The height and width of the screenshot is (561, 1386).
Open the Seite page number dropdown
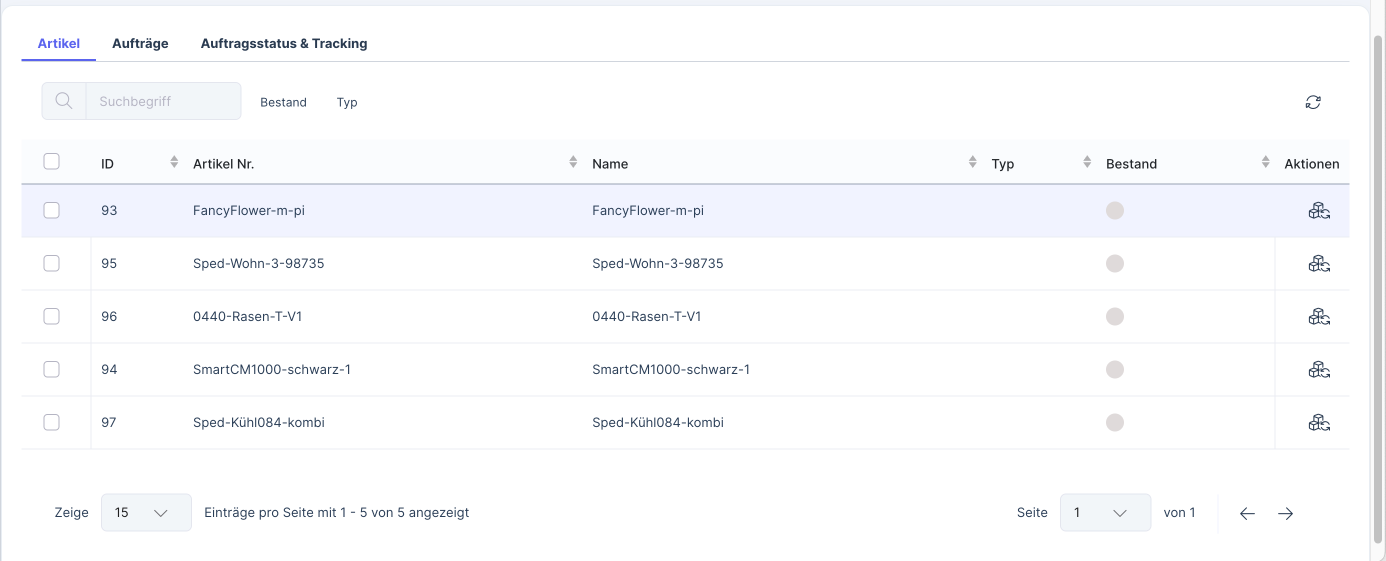tap(1104, 513)
